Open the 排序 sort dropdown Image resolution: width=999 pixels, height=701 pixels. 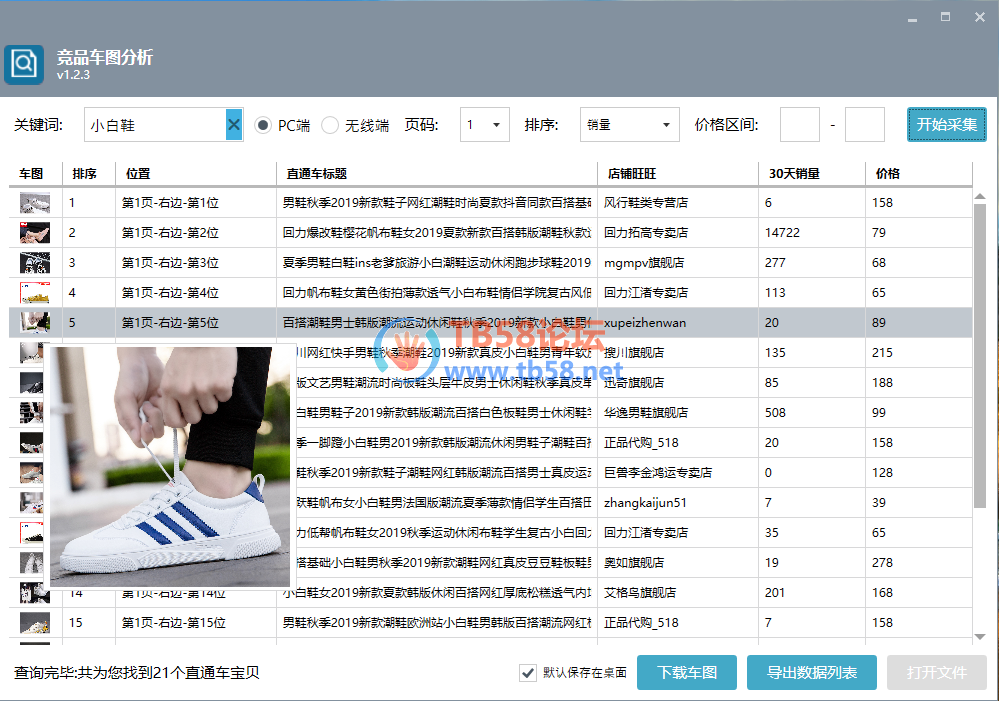[x=629, y=125]
